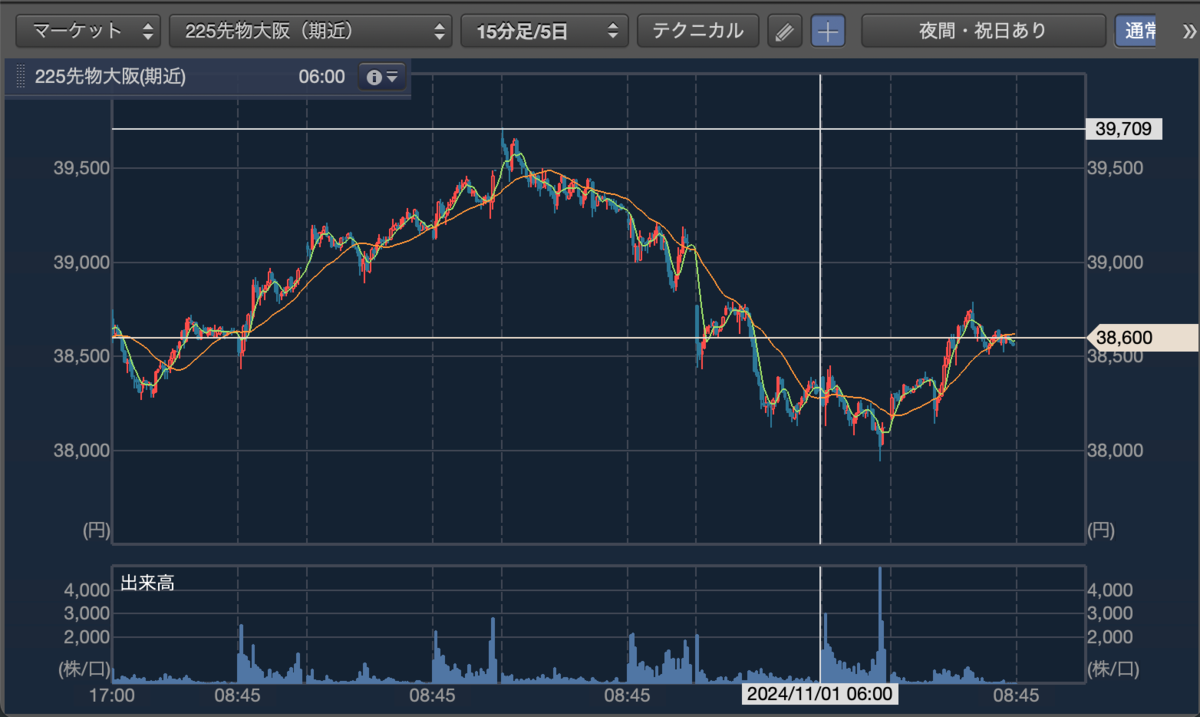Open the マーケット dropdown
The image size is (1200, 717).
coord(88,31)
